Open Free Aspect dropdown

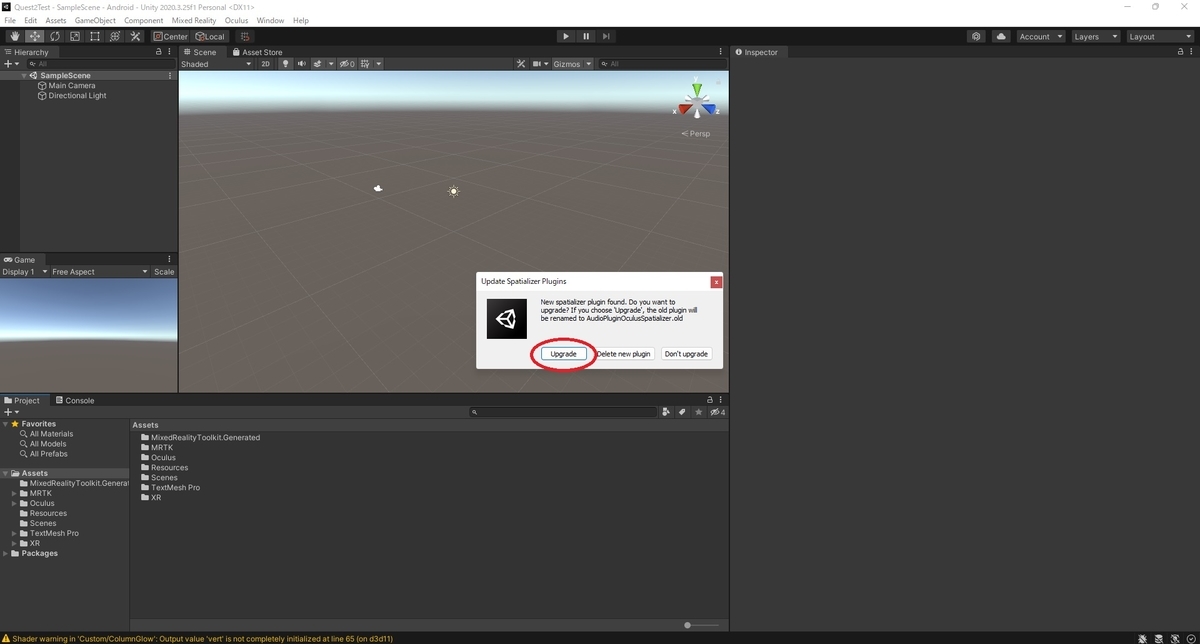pyautogui.click(x=99, y=272)
